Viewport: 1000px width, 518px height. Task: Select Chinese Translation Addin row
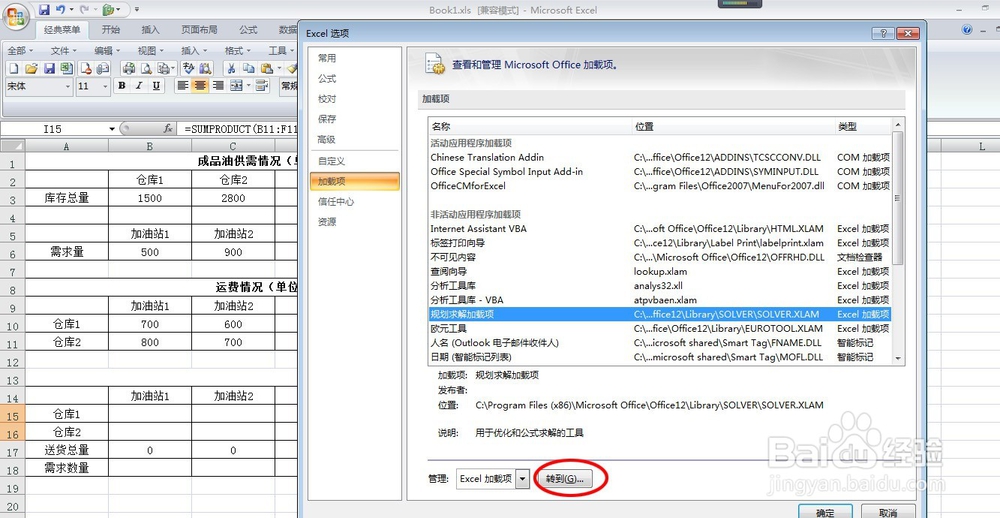tap(659, 157)
